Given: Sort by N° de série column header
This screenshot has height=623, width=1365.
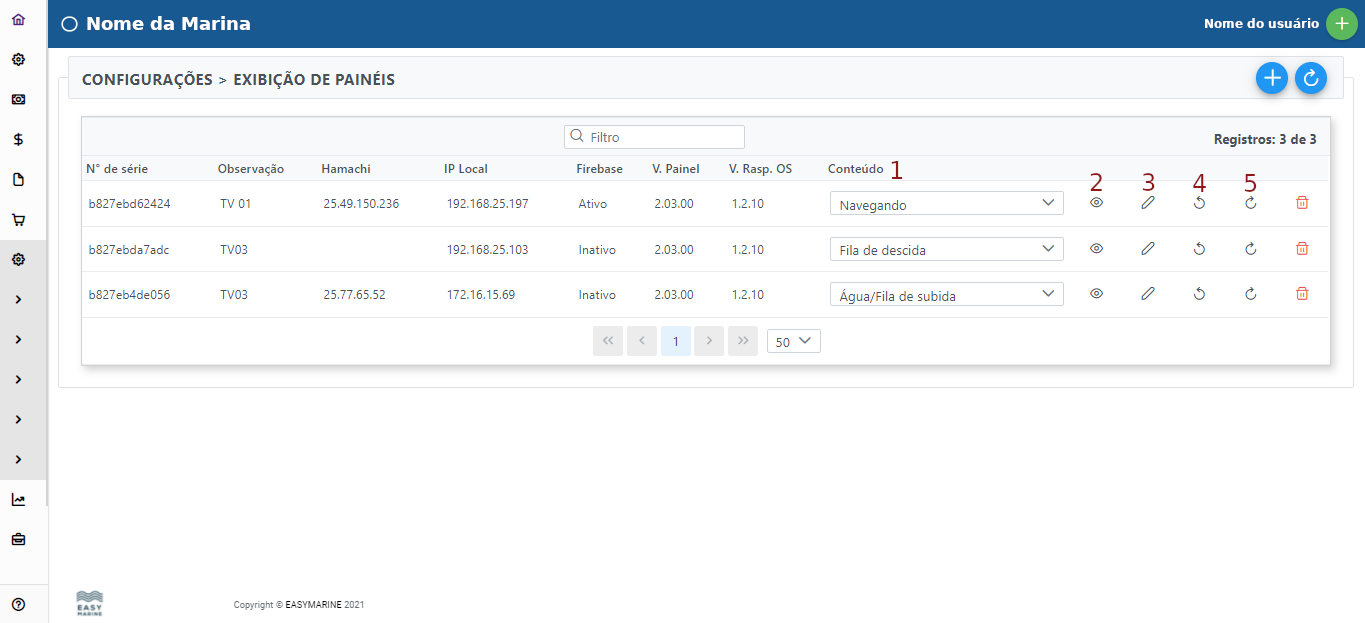Looking at the screenshot, I should tap(117, 169).
